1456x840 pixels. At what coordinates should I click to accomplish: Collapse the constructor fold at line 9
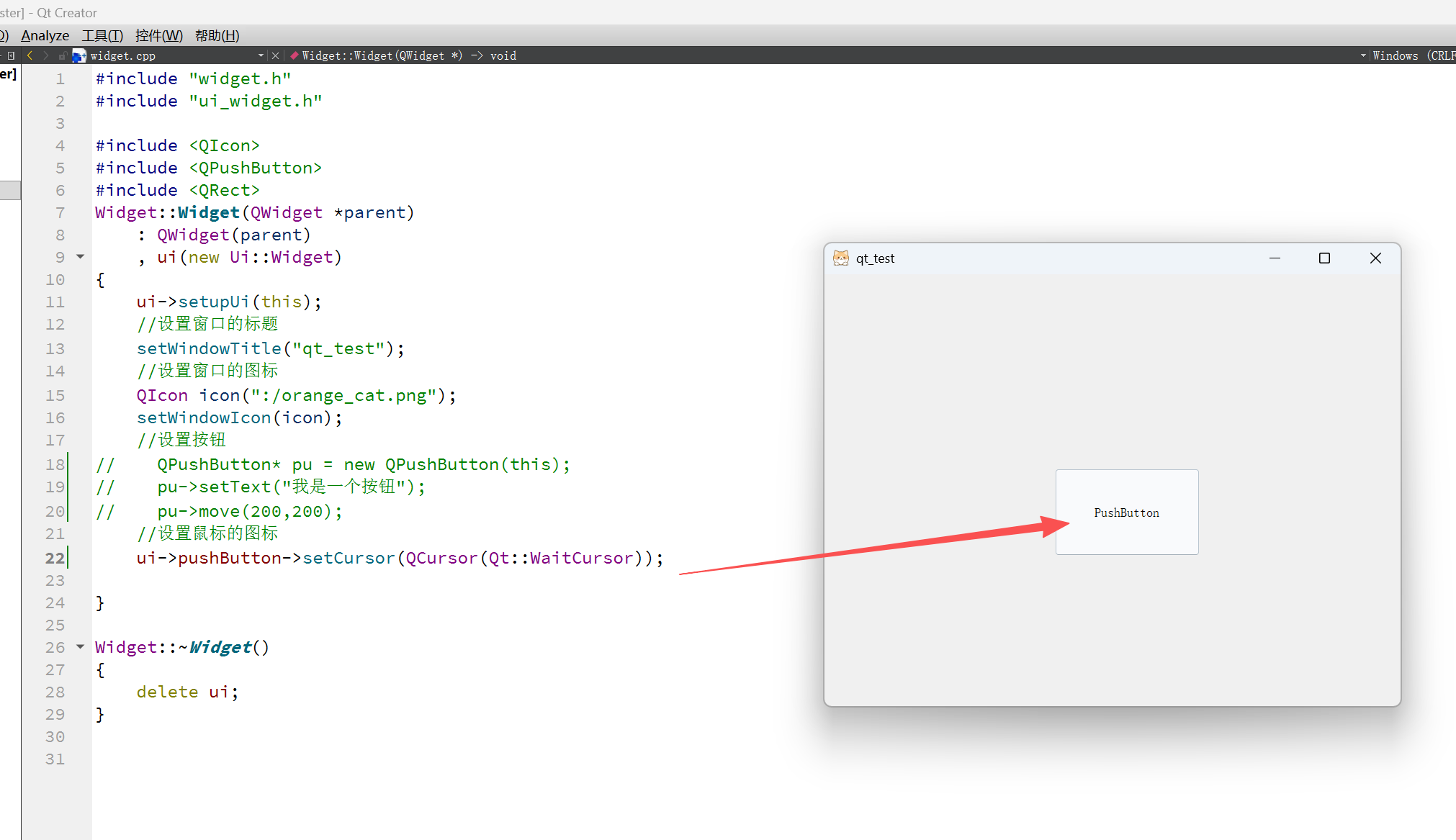point(81,256)
